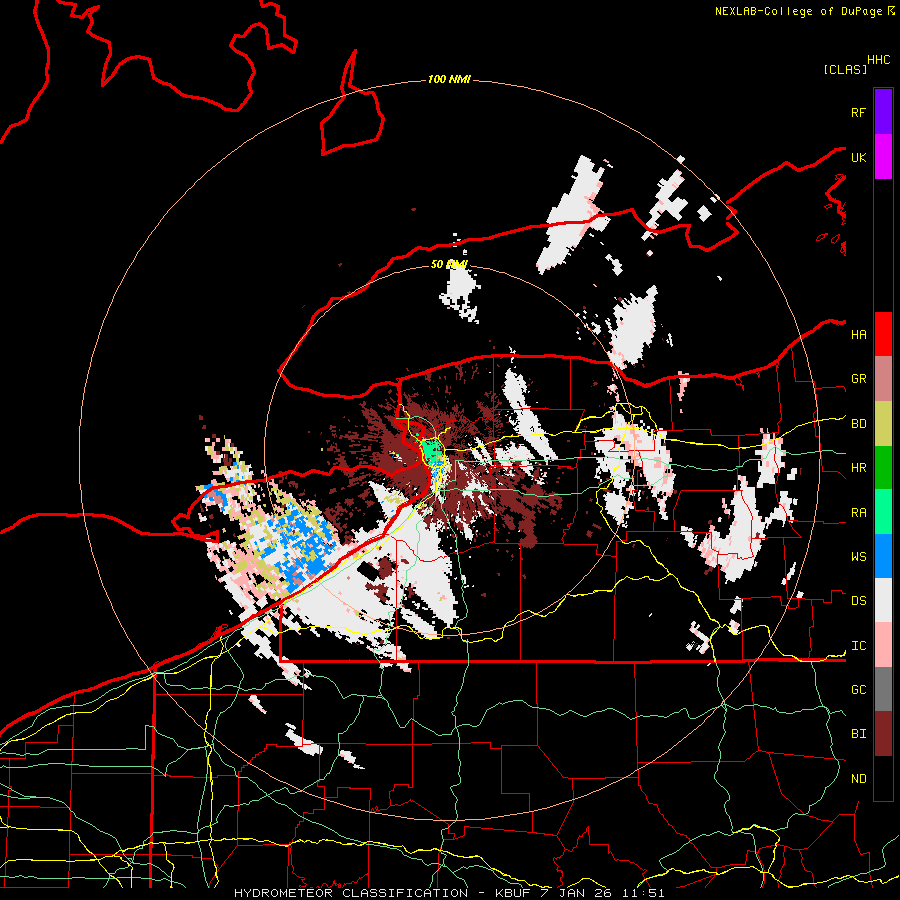Screen dimensions: 900x900
Task: Click the NEXLAB-College of DuPage credit text
Action: [x=798, y=11]
